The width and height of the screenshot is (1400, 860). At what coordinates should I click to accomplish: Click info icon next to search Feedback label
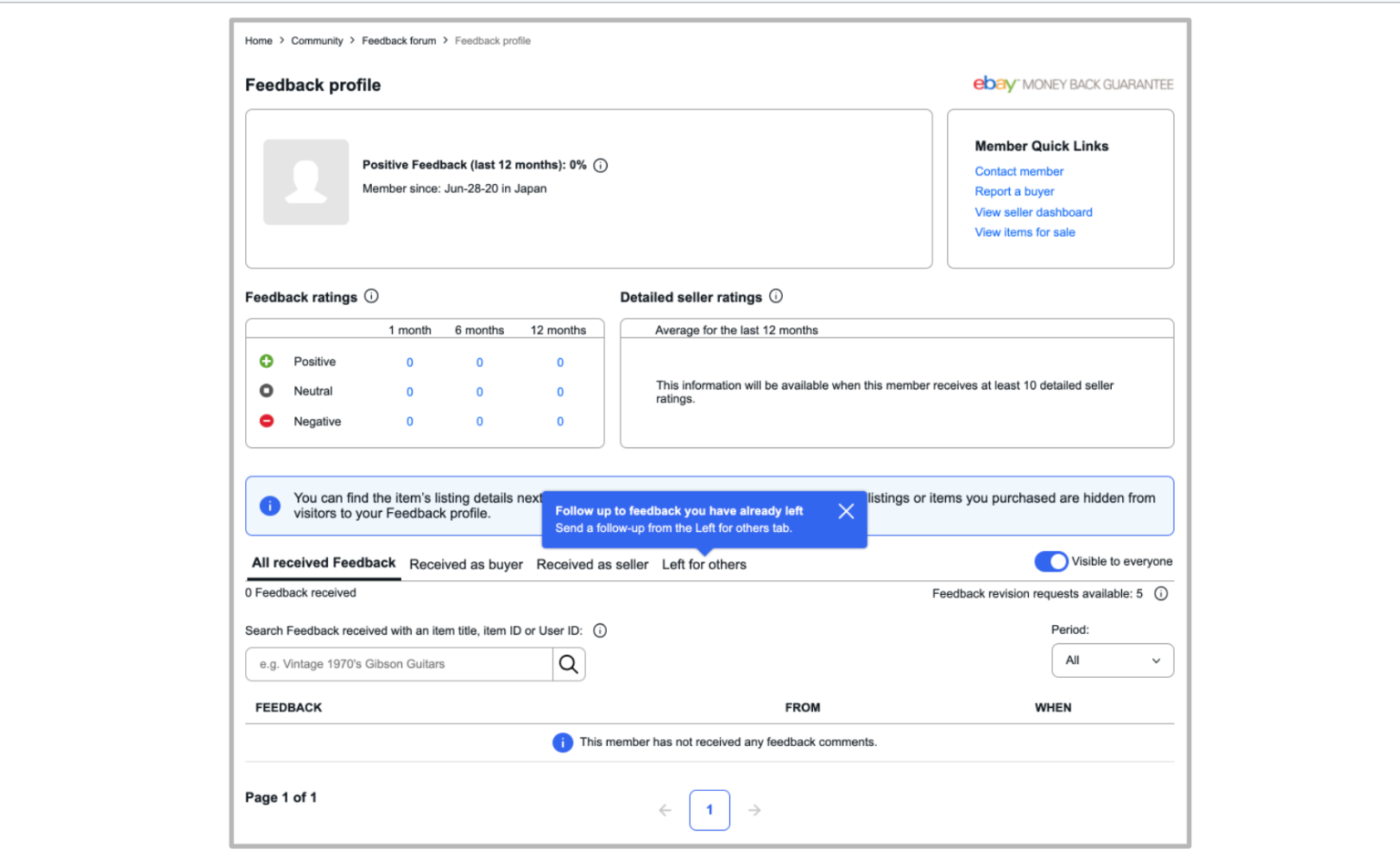pos(600,630)
